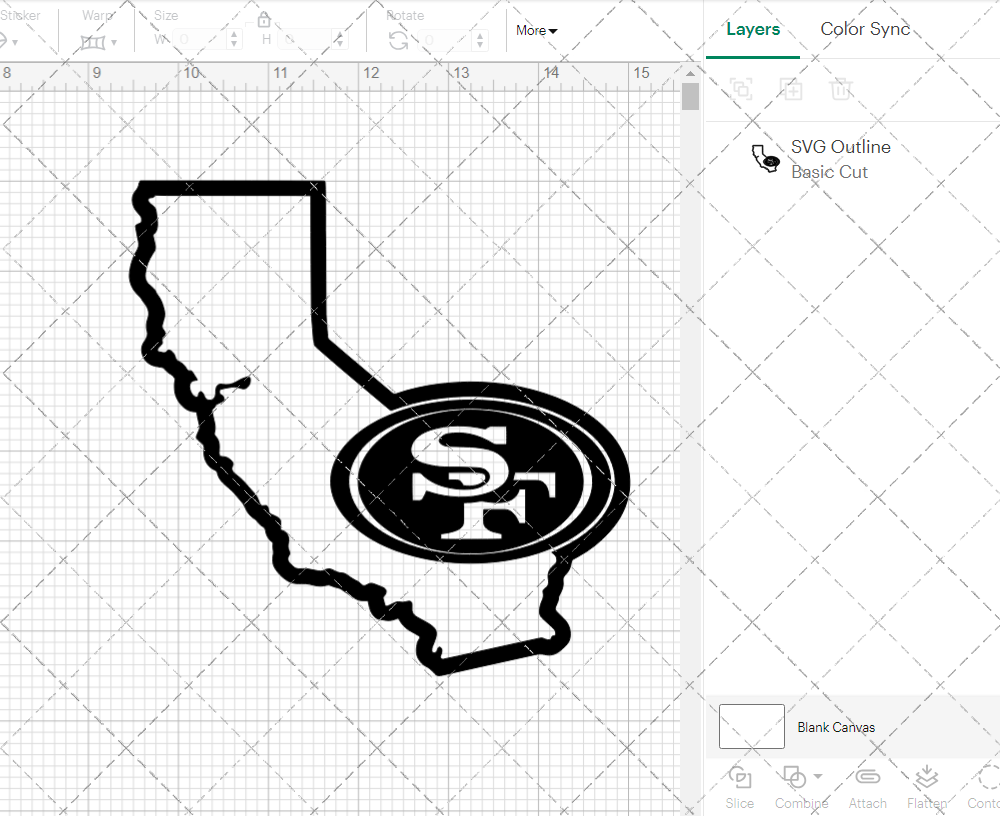Click the Blank Canvas label
Screen dimensions: 1000x816
coord(835,727)
